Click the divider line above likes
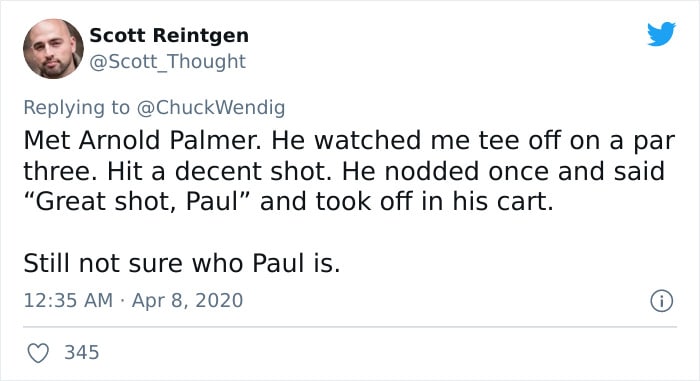This screenshot has height=381, width=700. coord(350,327)
